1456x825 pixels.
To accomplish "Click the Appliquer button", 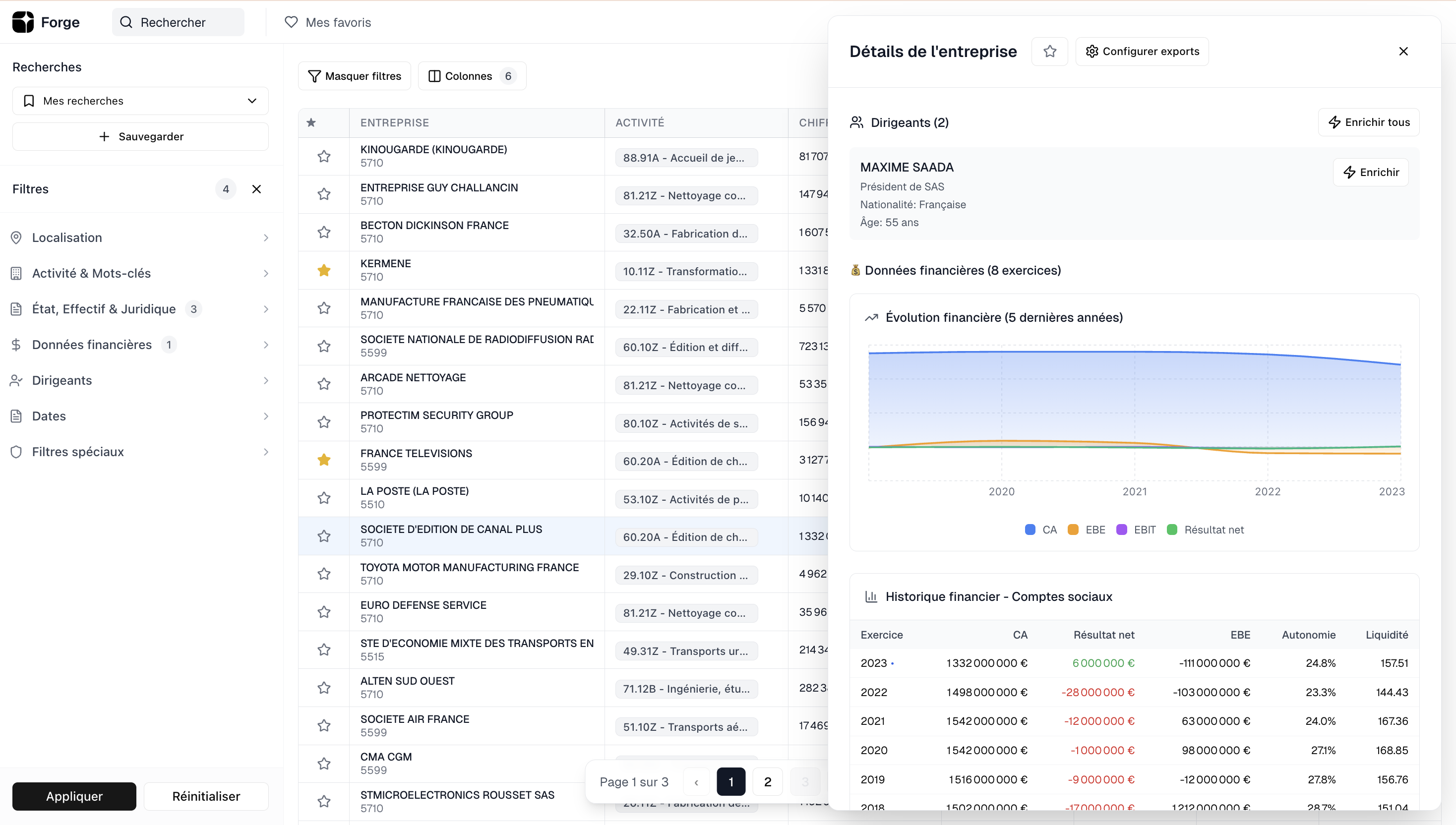I will 73,796.
